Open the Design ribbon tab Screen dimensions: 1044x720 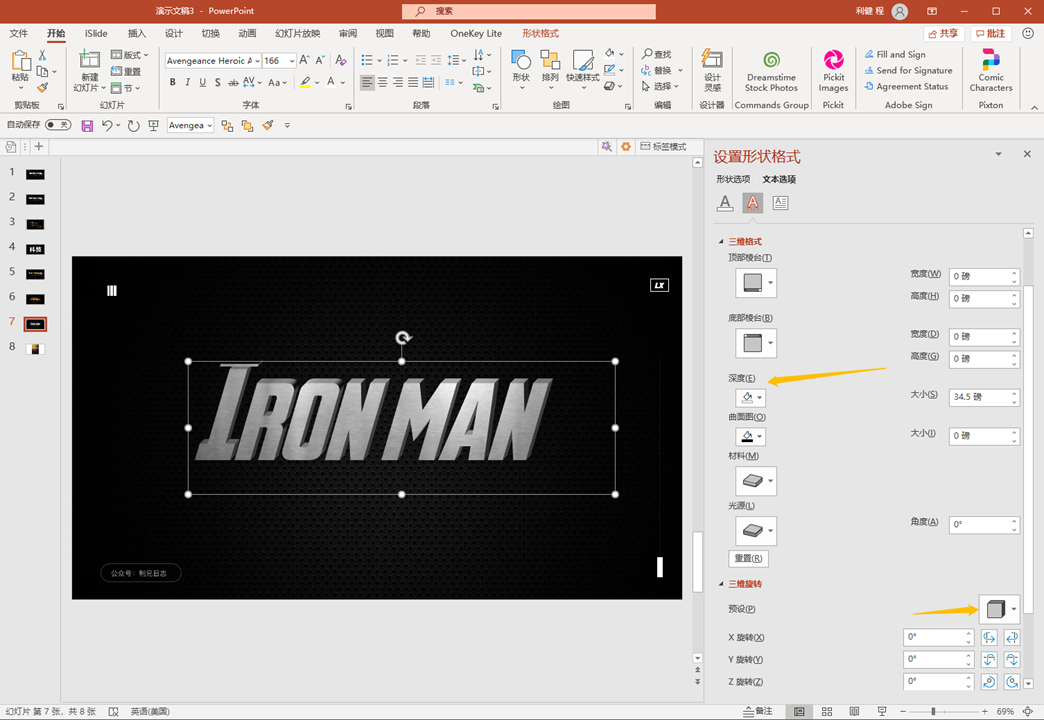(x=174, y=33)
